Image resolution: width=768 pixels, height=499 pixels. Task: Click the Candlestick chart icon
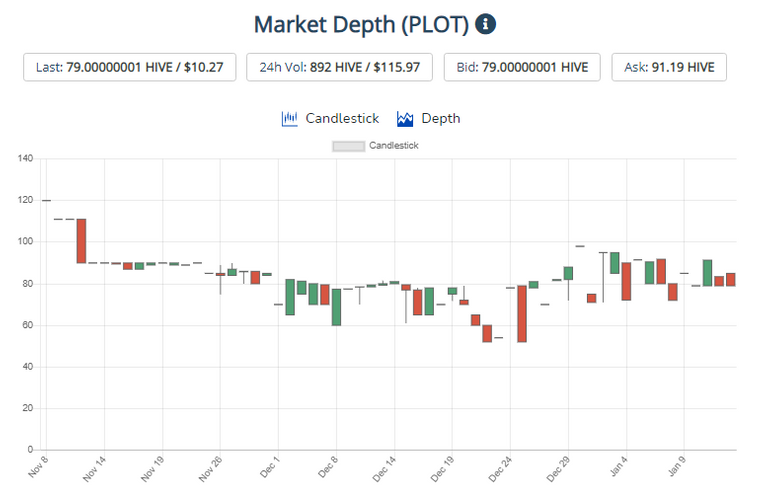coord(289,119)
